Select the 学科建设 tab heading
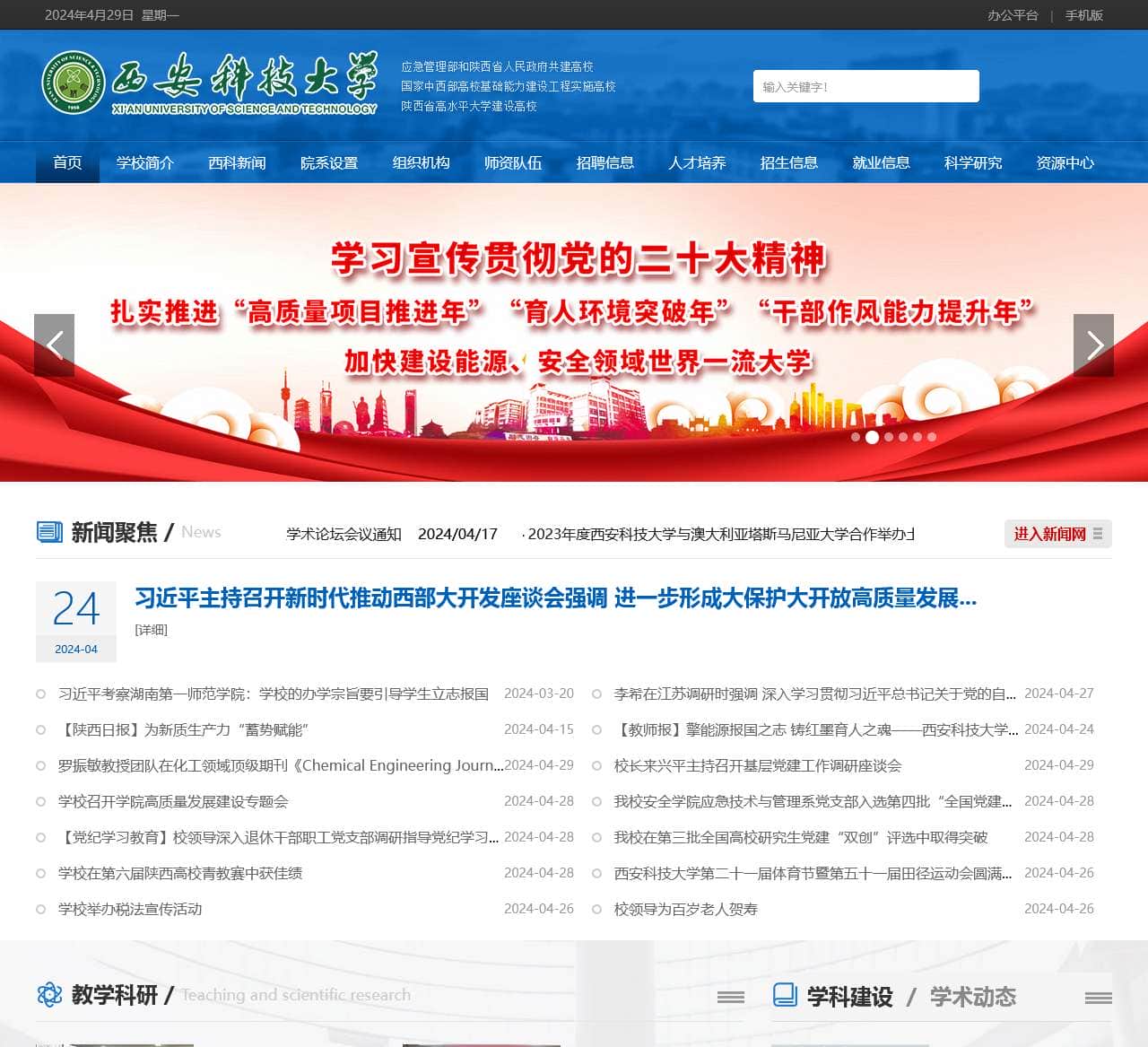This screenshot has width=1148, height=1047. click(850, 997)
